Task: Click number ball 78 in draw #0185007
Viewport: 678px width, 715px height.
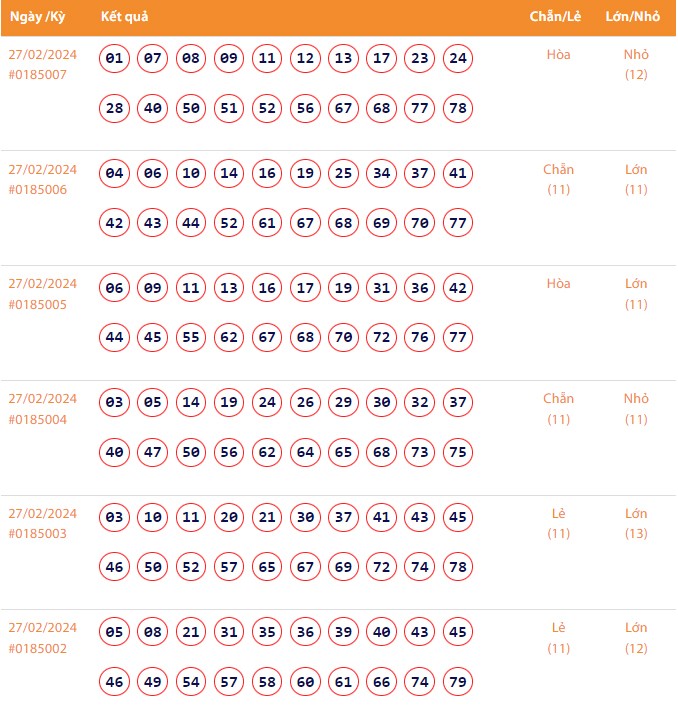Action: [458, 109]
